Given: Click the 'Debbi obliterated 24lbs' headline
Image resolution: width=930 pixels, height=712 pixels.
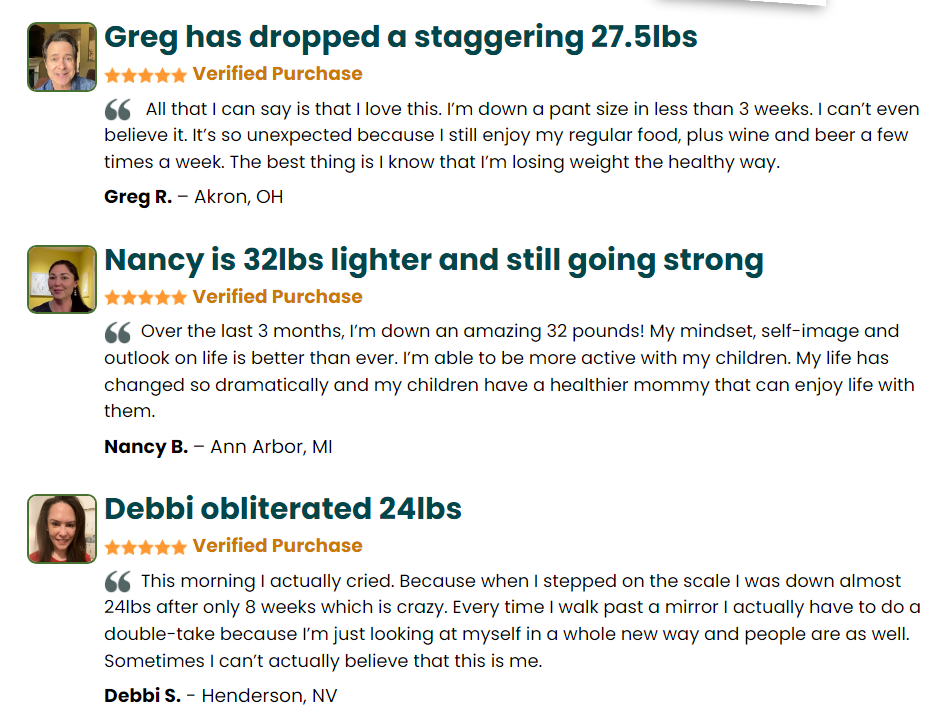Looking at the screenshot, I should pos(283,509).
